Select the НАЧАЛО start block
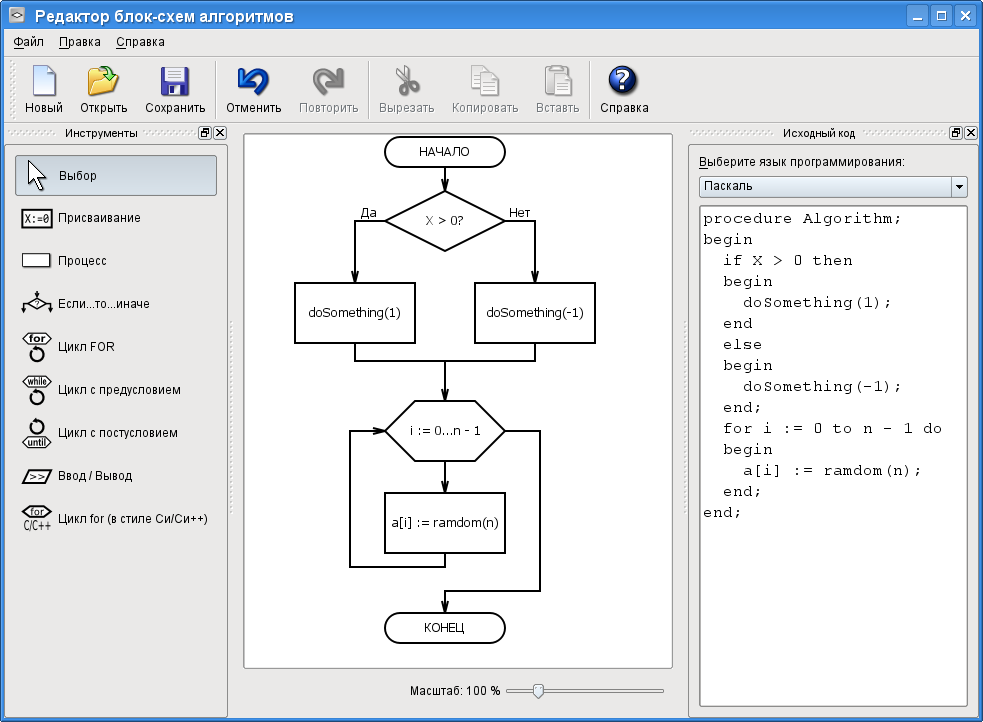 (x=444, y=152)
